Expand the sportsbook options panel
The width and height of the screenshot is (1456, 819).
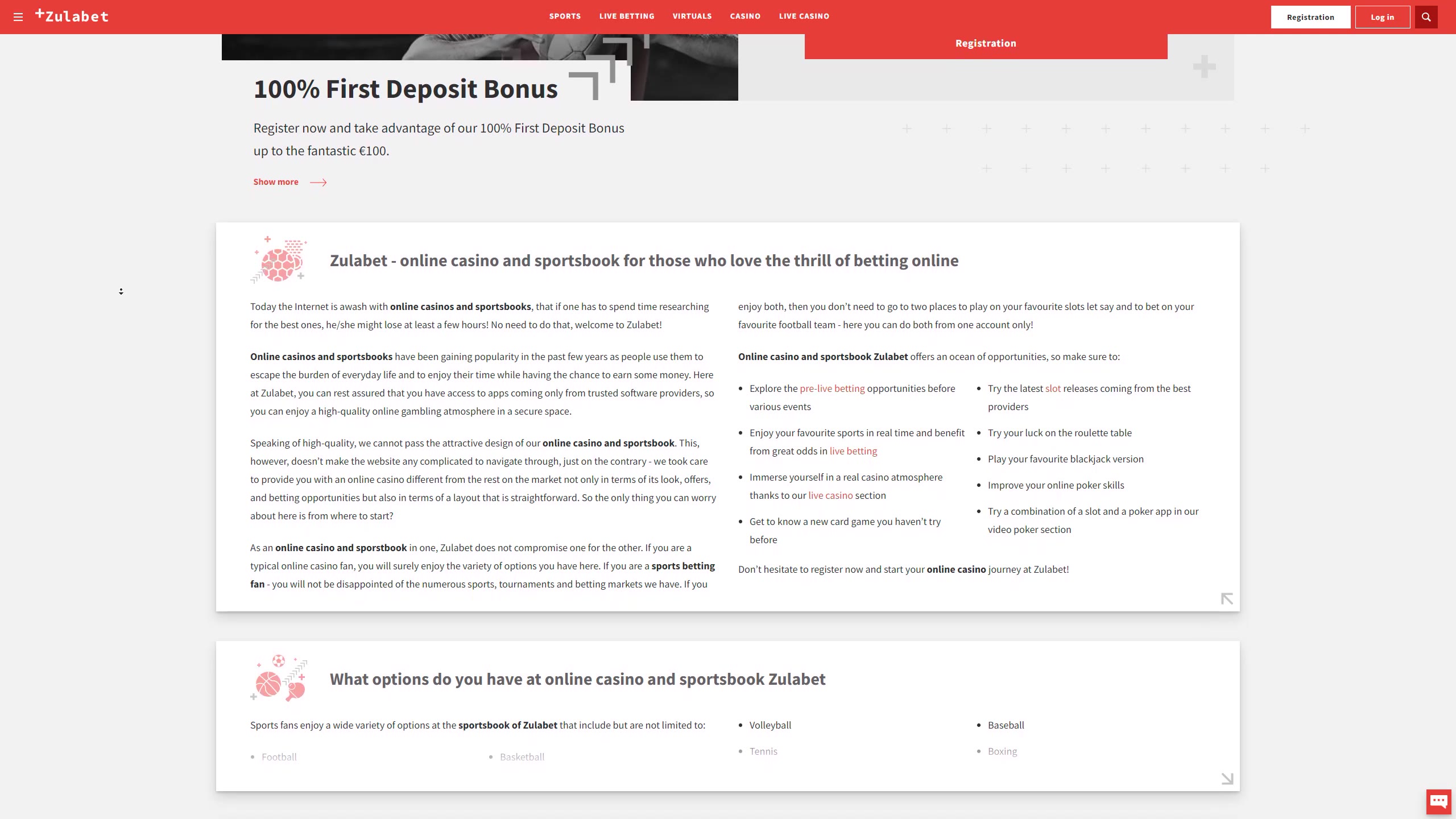tap(1227, 779)
